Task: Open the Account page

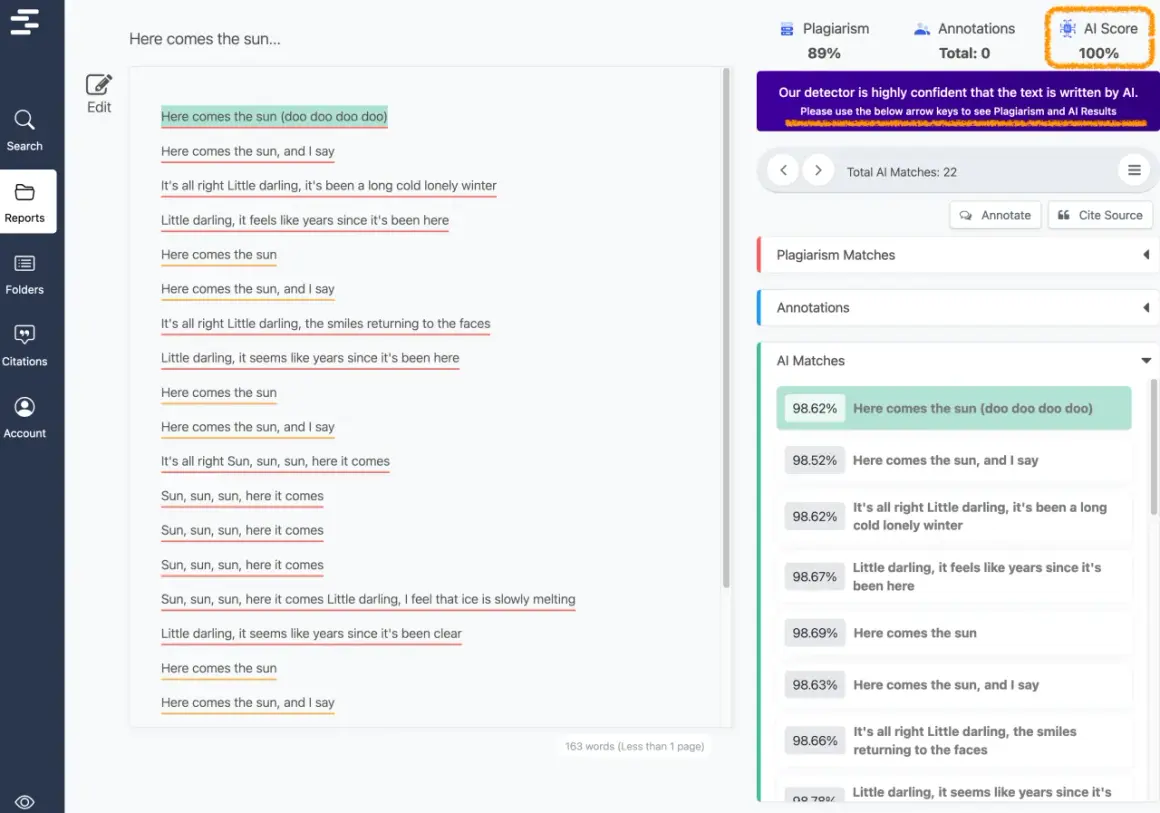Action: pos(24,418)
